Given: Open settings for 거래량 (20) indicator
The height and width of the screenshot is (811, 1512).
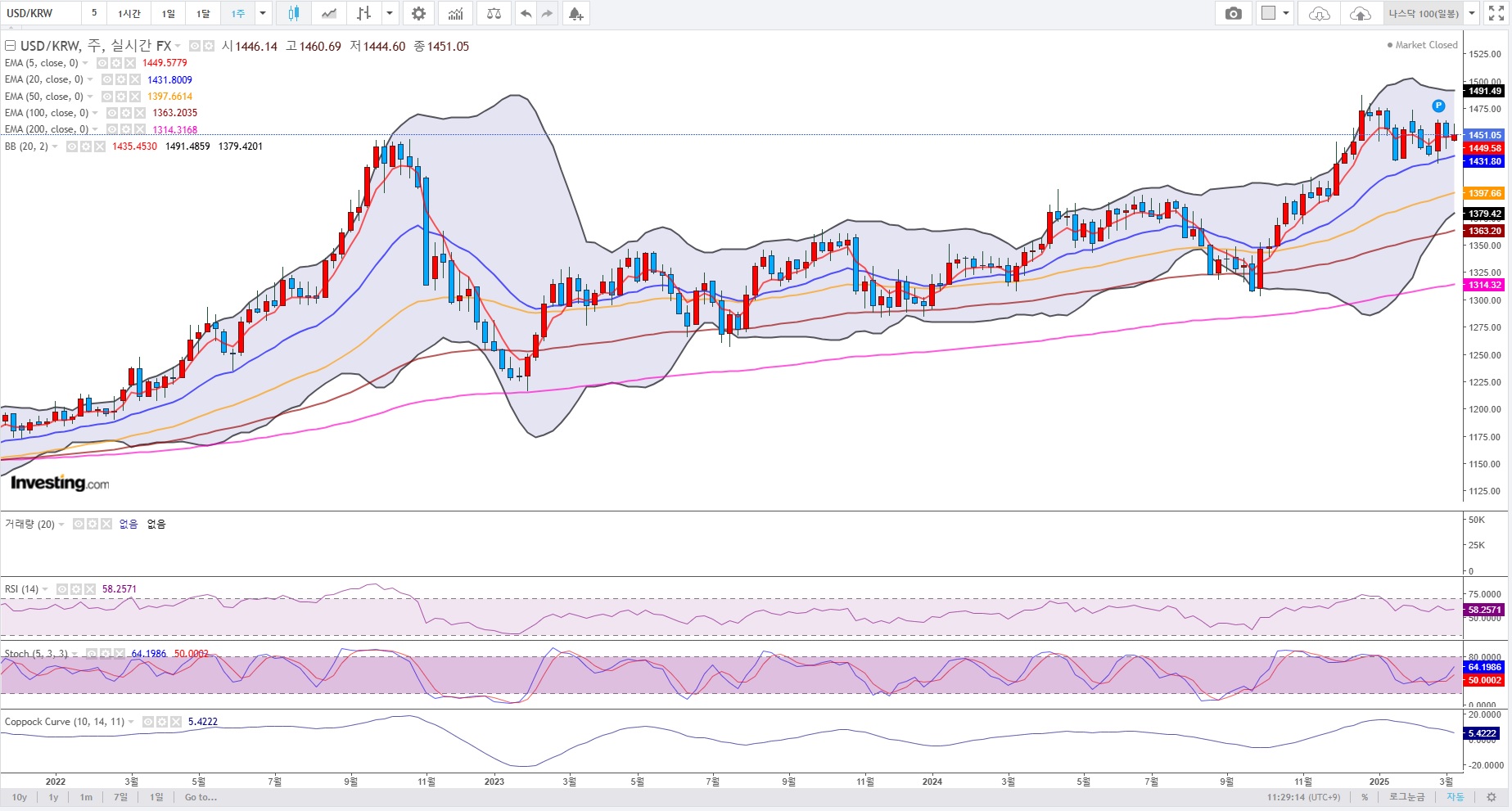Looking at the screenshot, I should pyautogui.click(x=93, y=524).
